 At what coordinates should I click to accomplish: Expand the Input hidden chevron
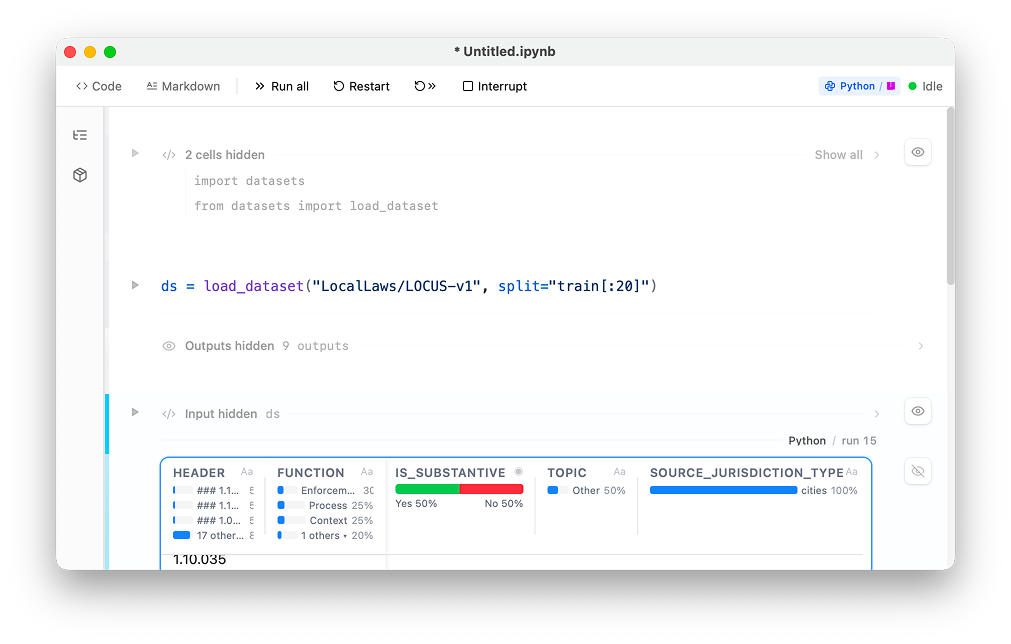click(x=877, y=414)
